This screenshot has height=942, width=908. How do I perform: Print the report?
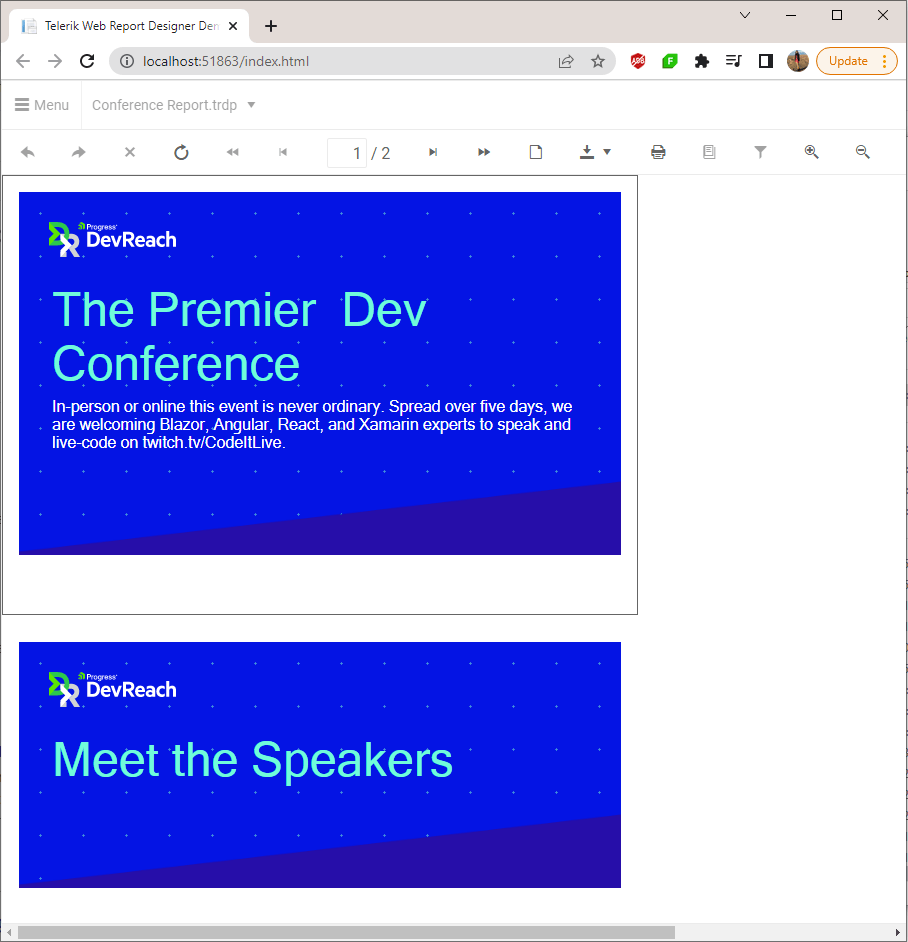[658, 153]
